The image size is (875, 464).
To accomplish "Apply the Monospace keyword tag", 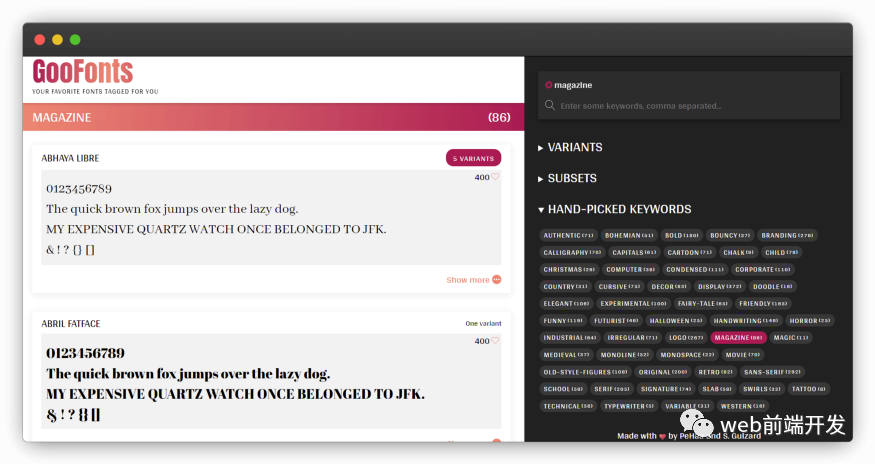I will (688, 355).
